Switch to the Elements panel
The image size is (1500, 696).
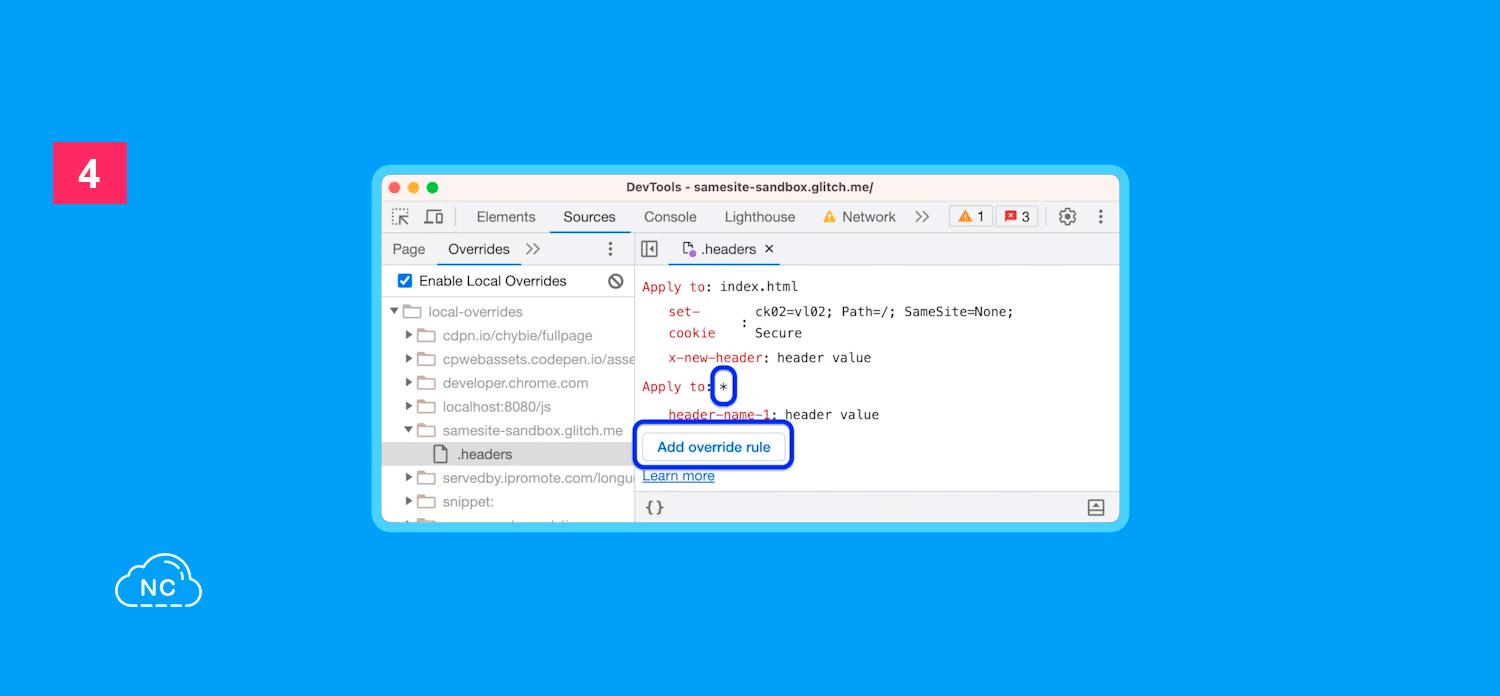point(506,217)
